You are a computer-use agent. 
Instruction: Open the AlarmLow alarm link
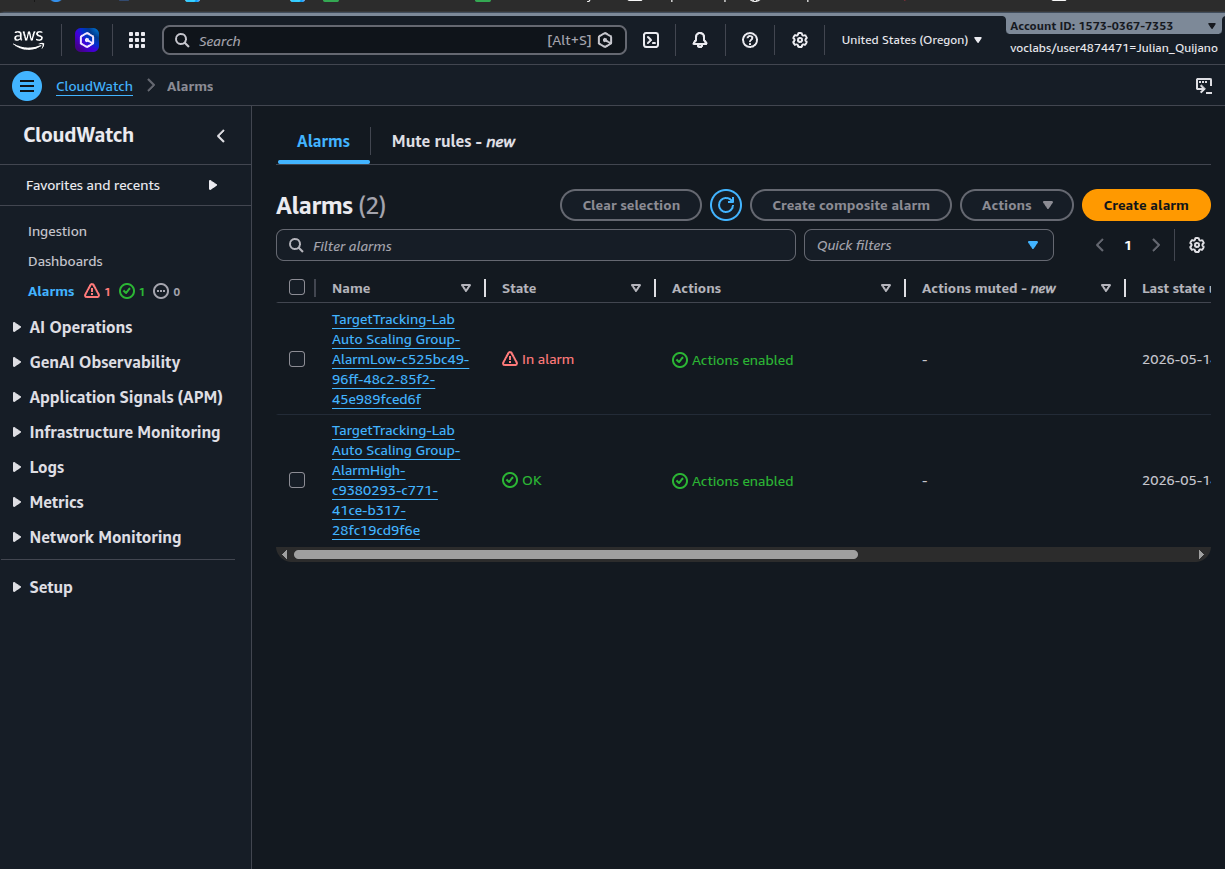(x=400, y=359)
